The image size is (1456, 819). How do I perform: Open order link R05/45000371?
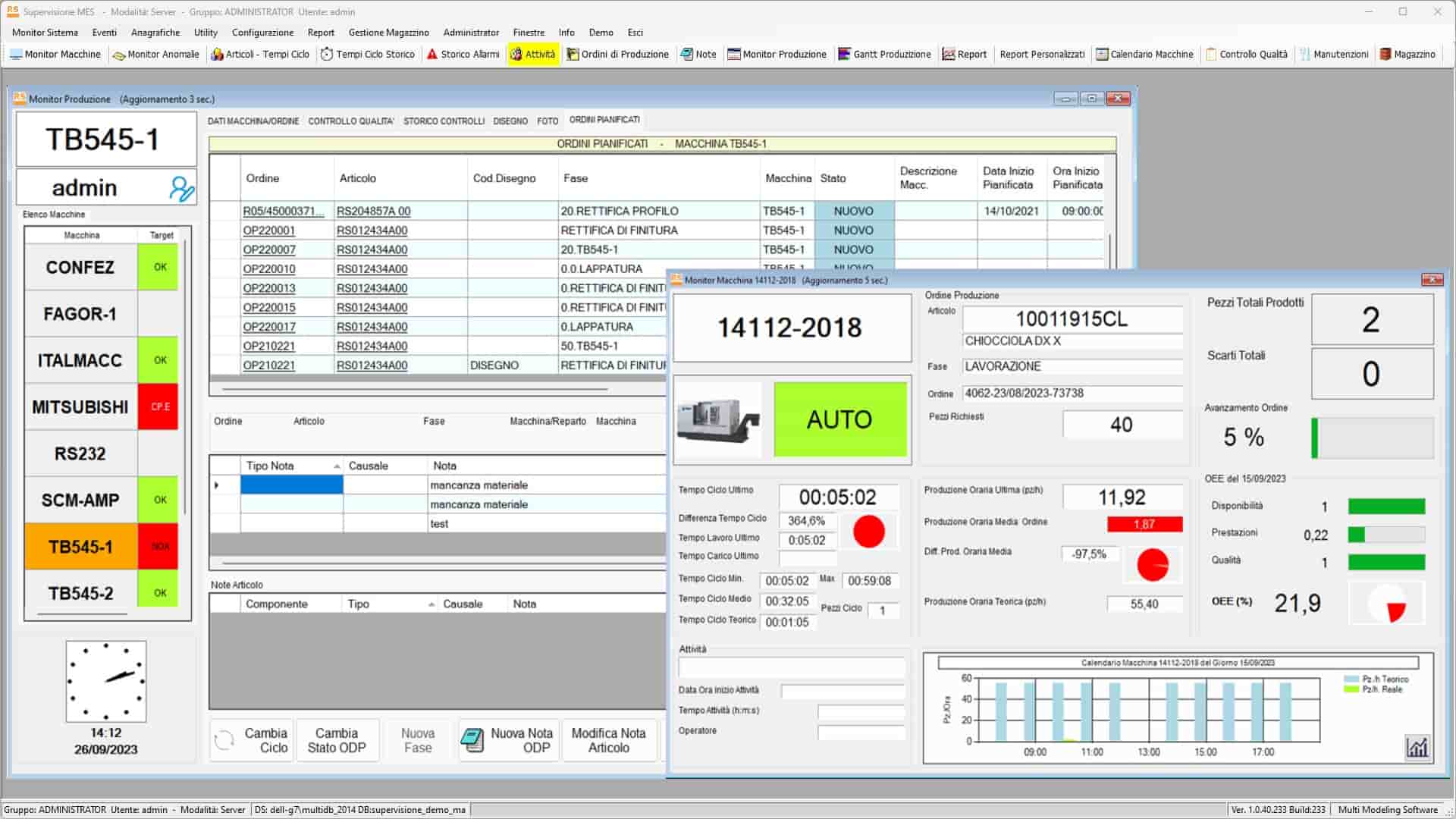283,212
